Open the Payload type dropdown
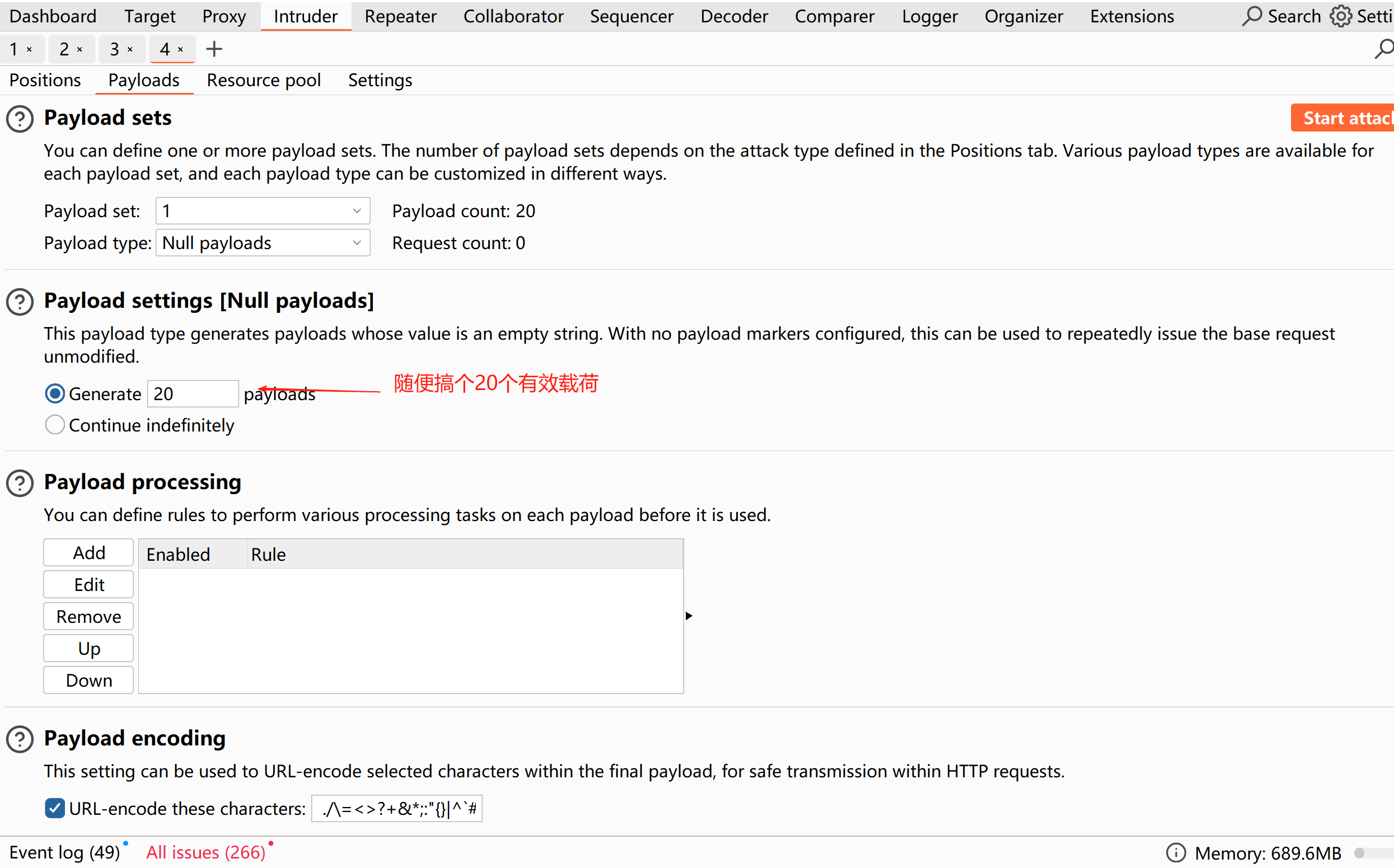The width and height of the screenshot is (1394, 868). (263, 243)
